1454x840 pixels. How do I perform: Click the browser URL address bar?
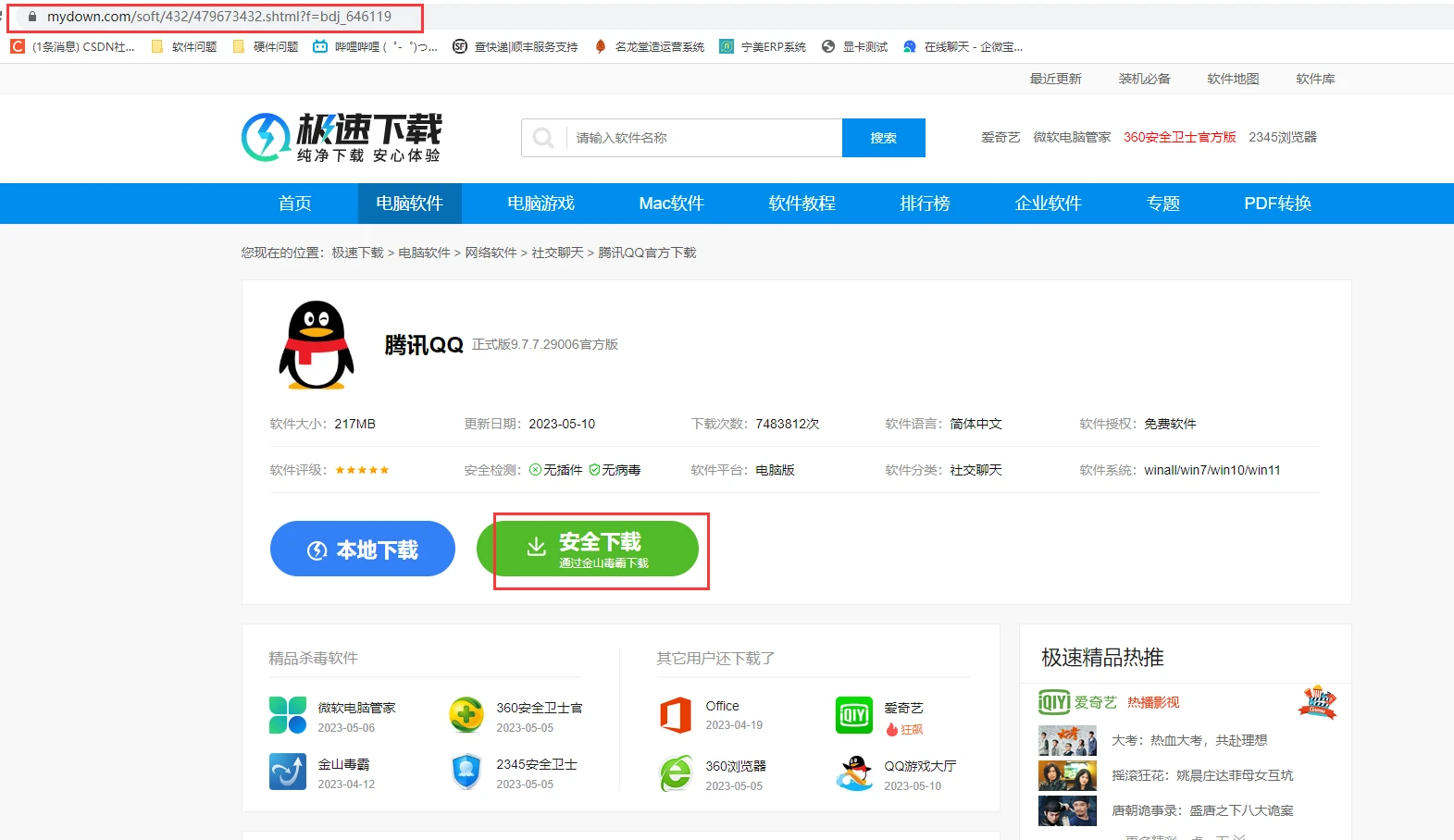click(219, 17)
